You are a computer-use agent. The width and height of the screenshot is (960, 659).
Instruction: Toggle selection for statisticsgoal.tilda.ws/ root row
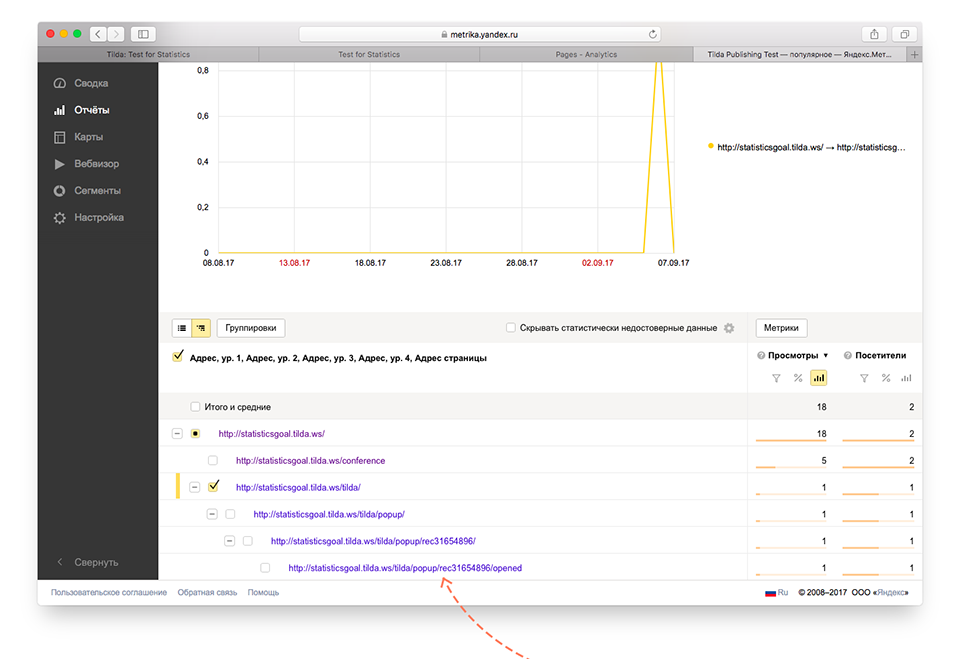tap(195, 434)
